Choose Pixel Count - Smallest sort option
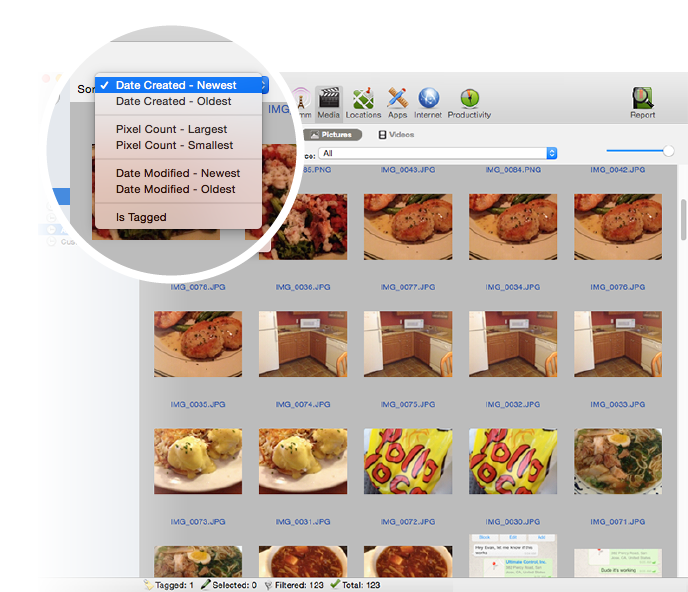The image size is (688, 592). [178, 145]
